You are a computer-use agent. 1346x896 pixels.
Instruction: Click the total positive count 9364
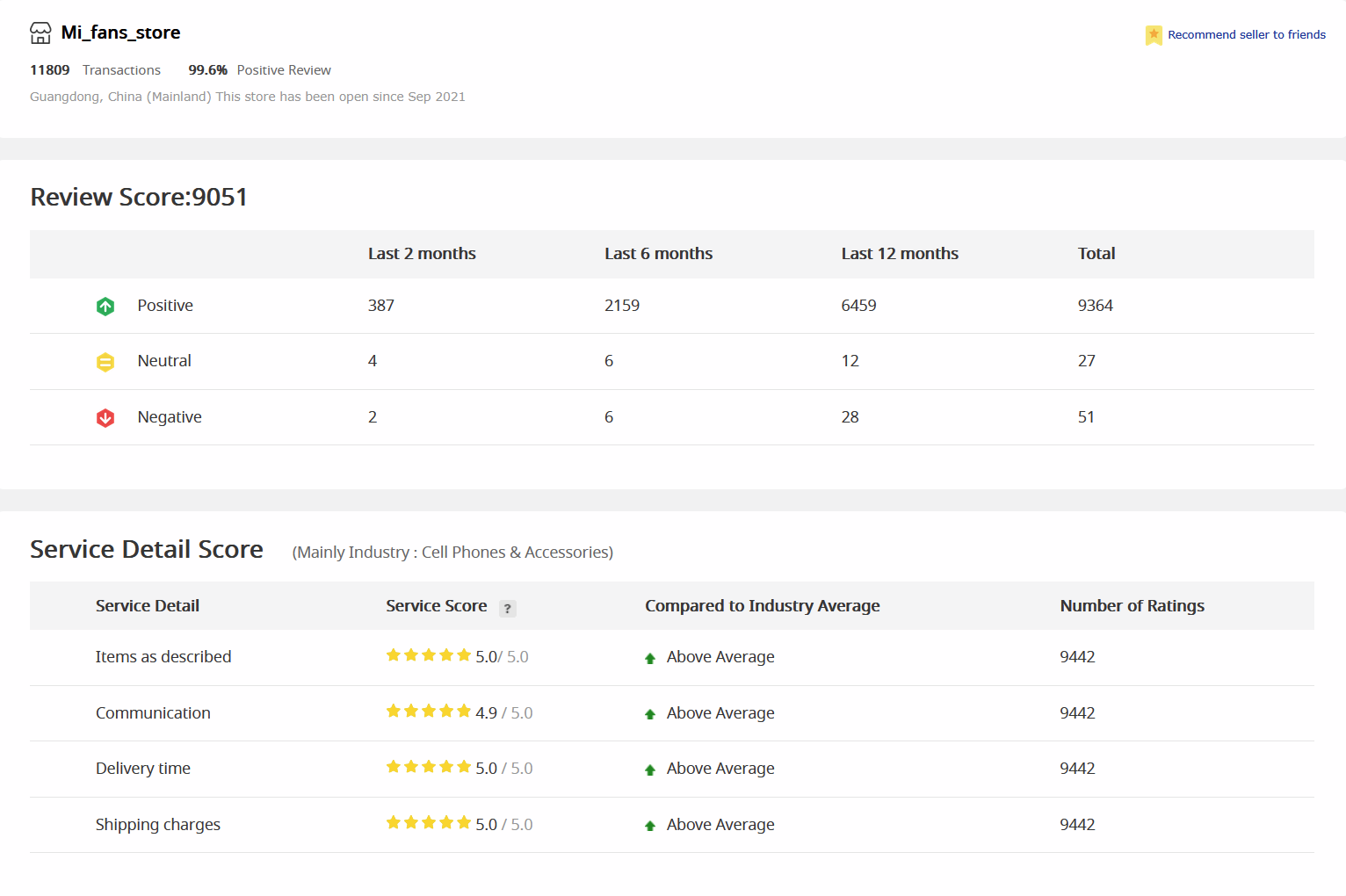(1095, 306)
